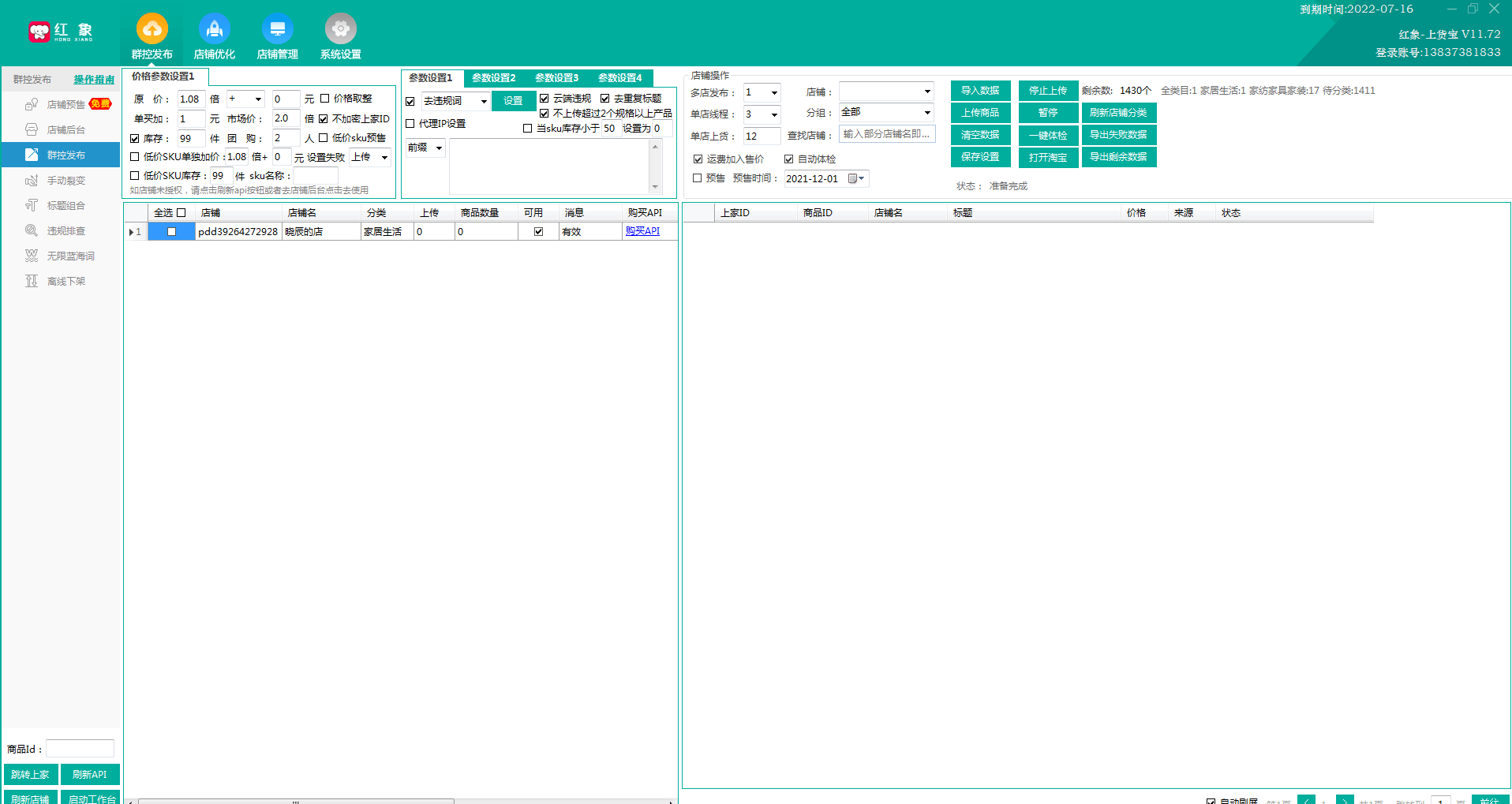Click the 保存设置 button

click(980, 157)
